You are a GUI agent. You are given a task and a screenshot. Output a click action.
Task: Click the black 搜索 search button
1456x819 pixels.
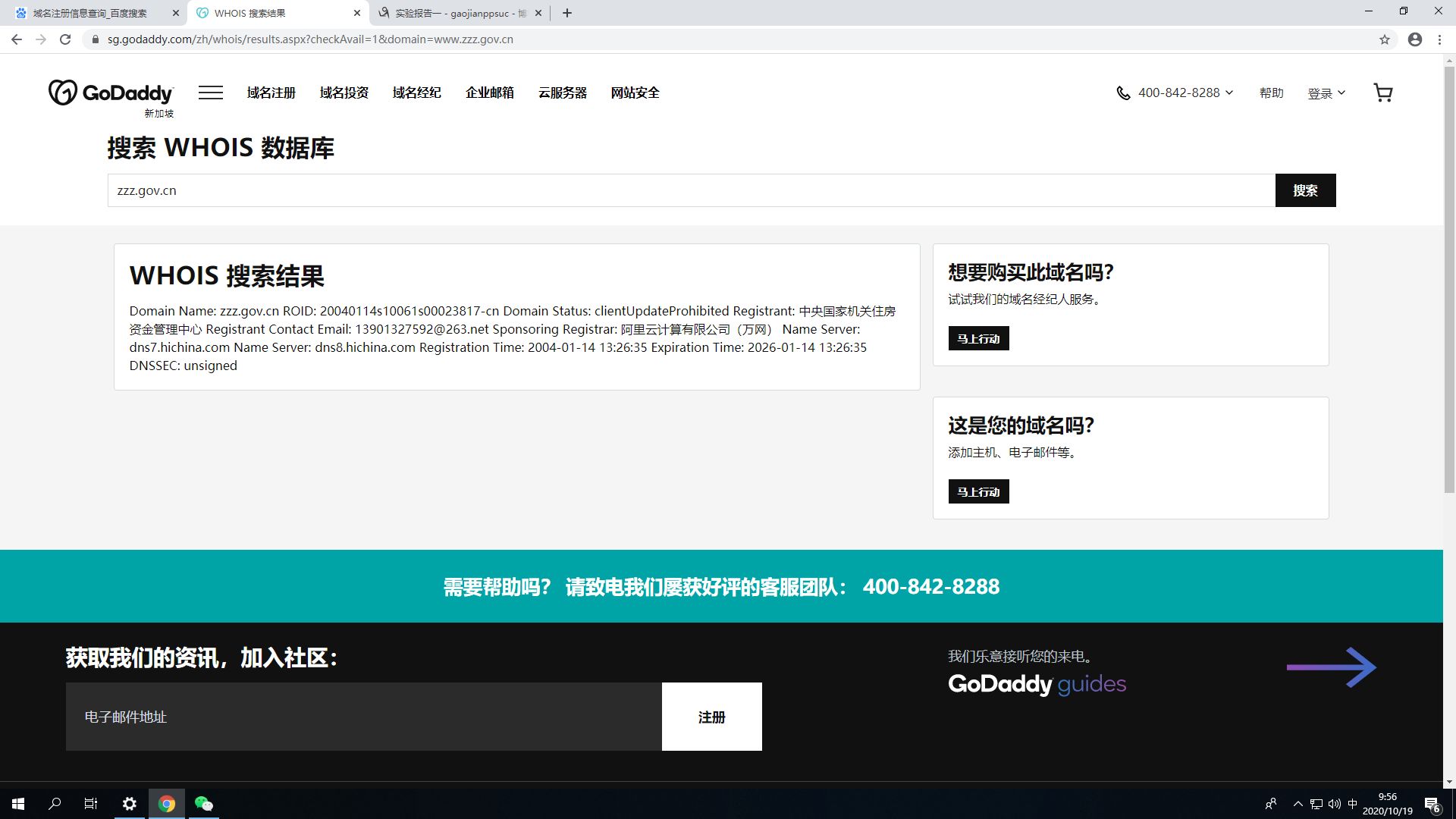(1305, 190)
